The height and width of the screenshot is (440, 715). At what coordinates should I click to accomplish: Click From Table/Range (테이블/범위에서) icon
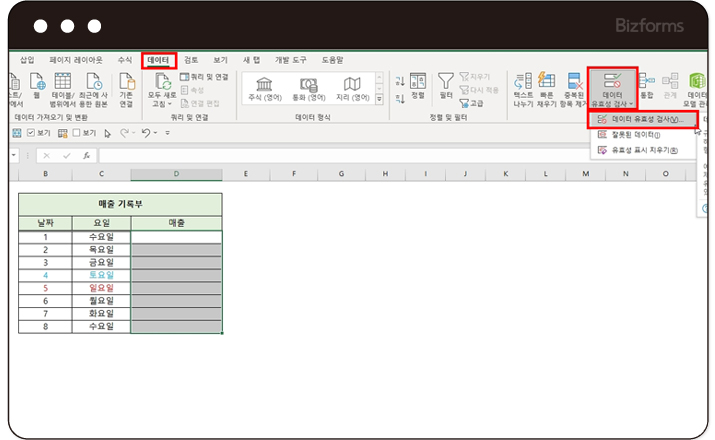[63, 86]
